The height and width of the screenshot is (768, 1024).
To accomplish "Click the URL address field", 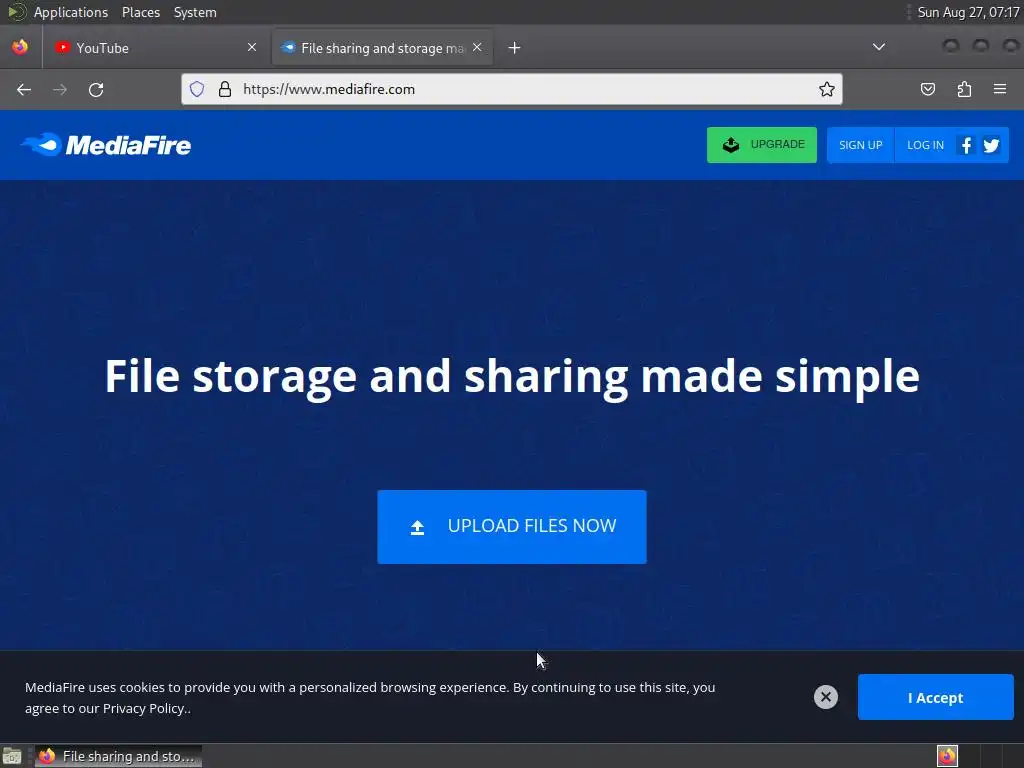I will [x=512, y=89].
